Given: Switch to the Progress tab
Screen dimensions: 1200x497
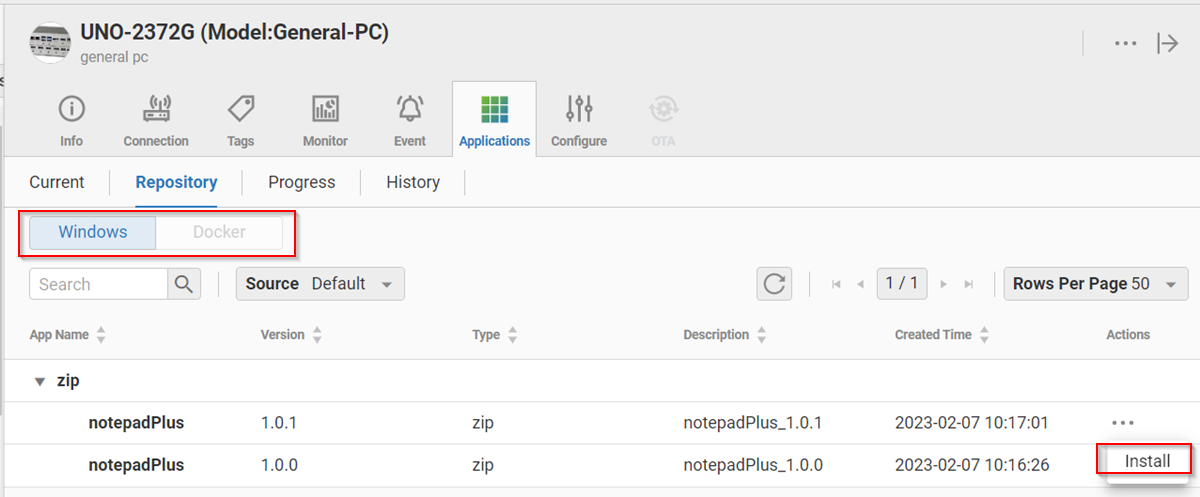Looking at the screenshot, I should pos(301,182).
